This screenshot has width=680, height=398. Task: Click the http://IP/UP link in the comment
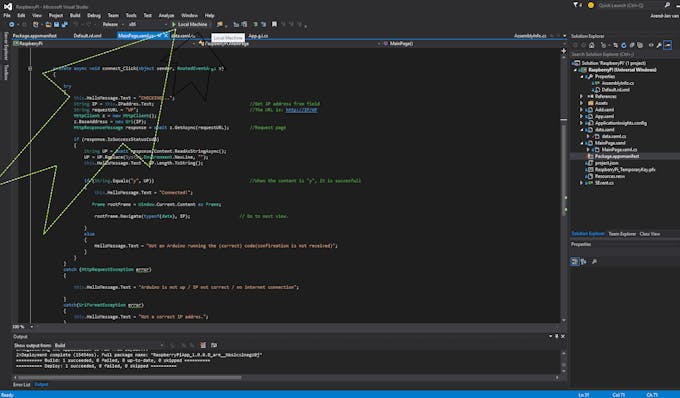(x=301, y=110)
